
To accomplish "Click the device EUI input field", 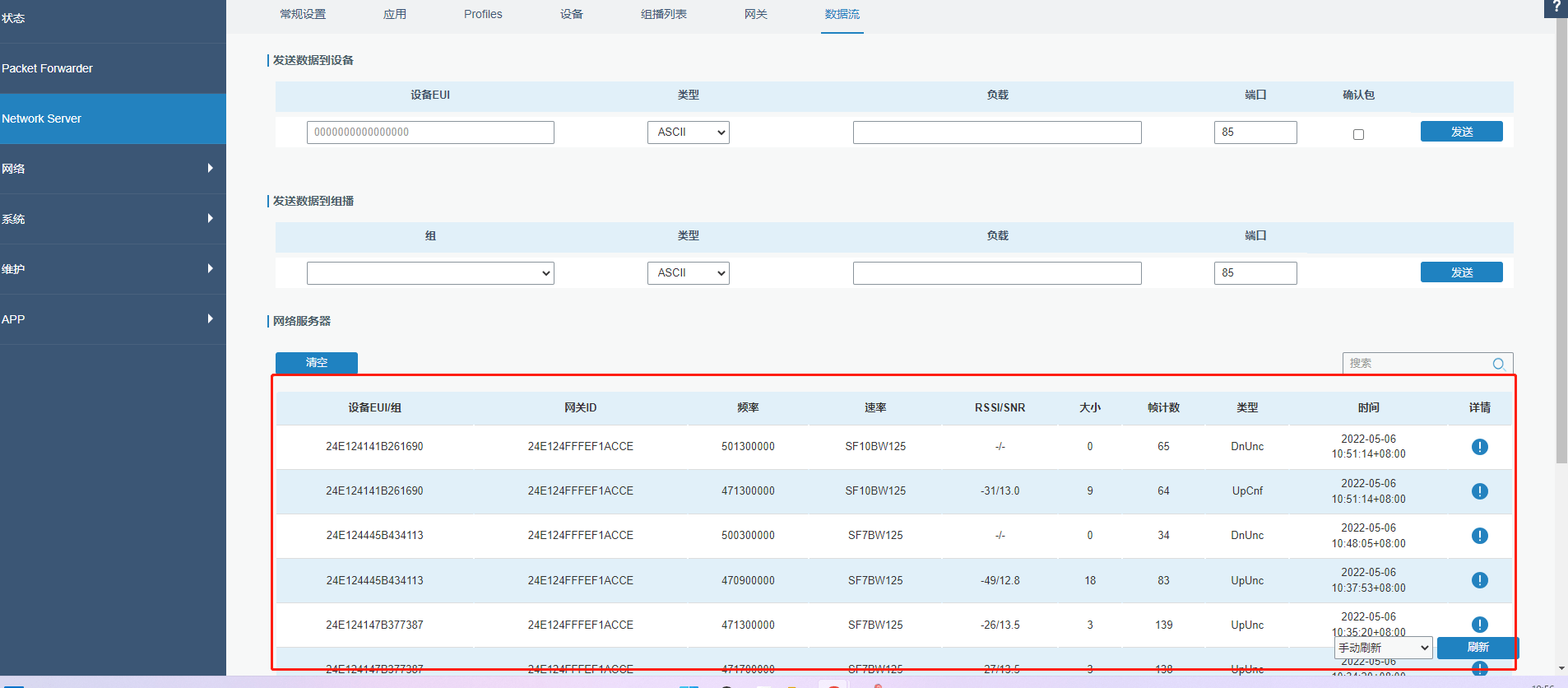I will (x=430, y=132).
